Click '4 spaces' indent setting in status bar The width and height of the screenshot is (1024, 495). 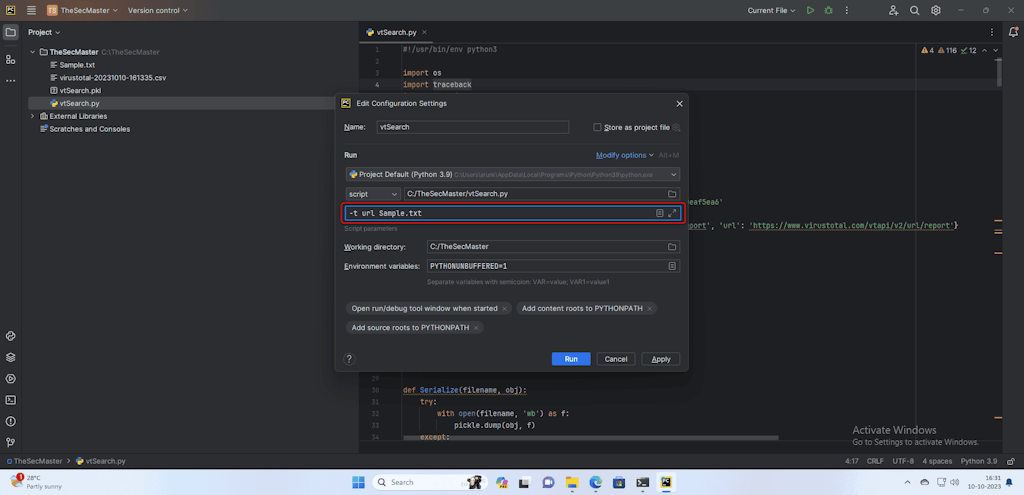(937, 461)
